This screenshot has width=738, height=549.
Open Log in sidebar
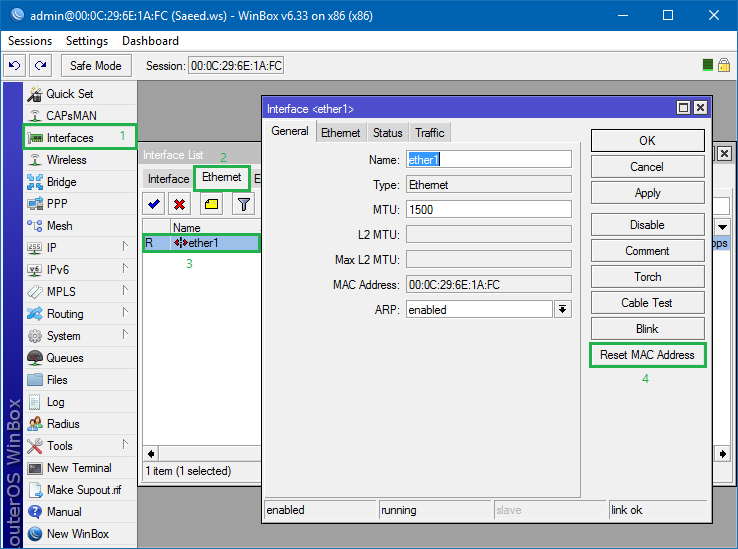80,402
